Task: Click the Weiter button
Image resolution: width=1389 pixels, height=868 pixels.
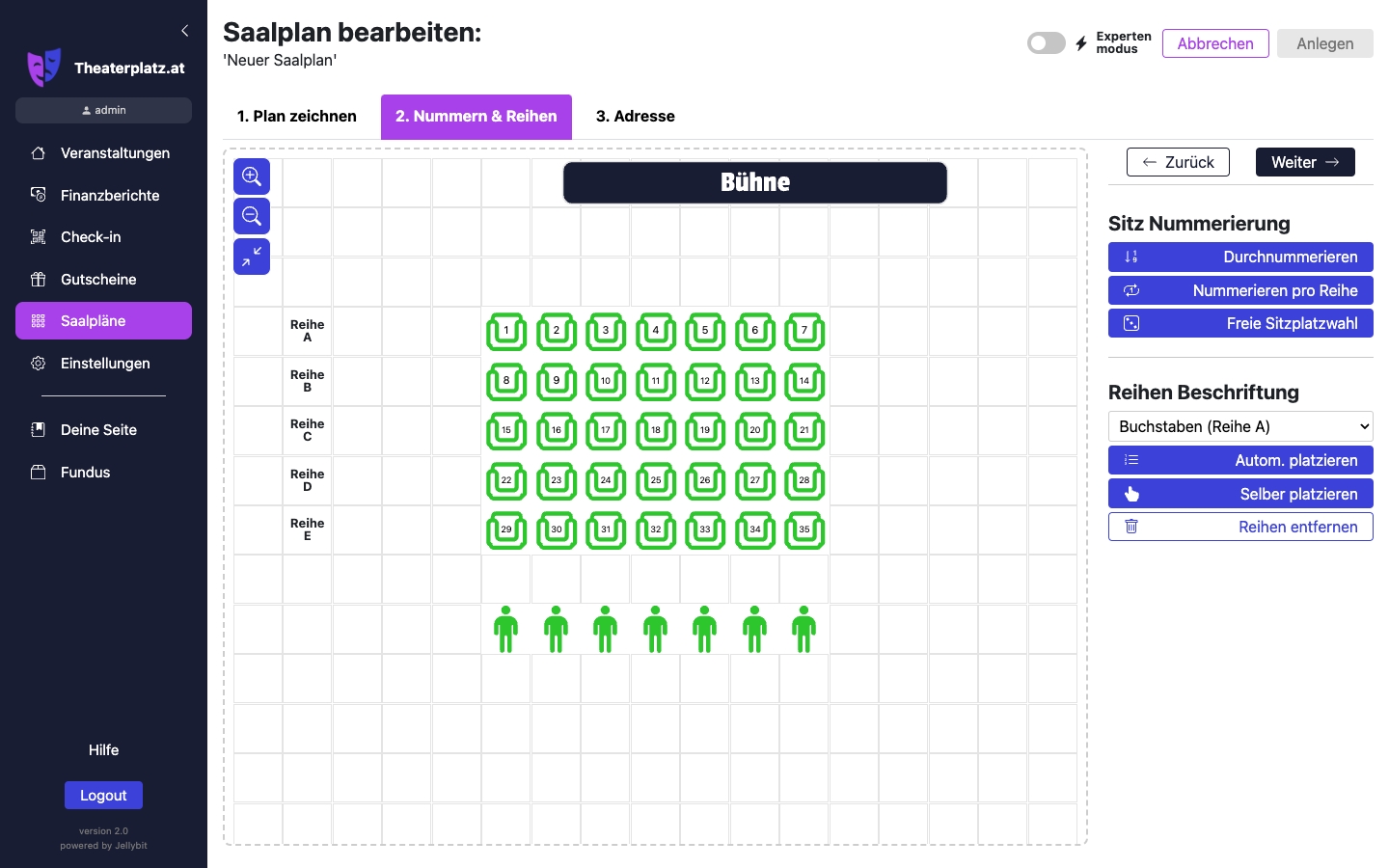Action: click(1305, 162)
